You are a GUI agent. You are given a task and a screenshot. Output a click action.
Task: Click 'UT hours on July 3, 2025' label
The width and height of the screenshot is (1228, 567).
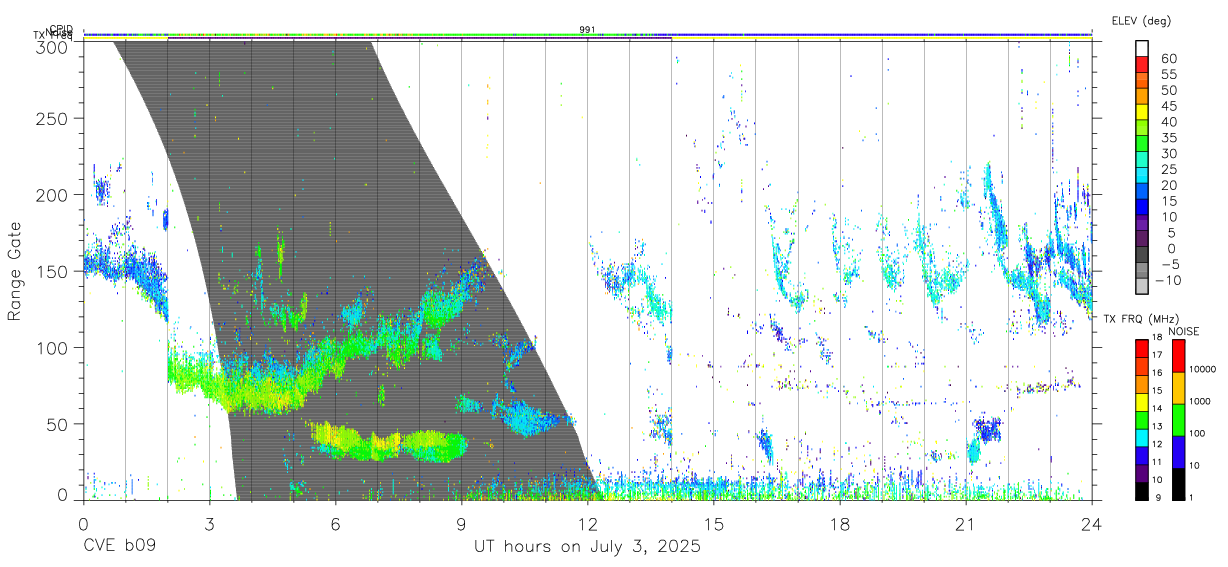coord(587,548)
